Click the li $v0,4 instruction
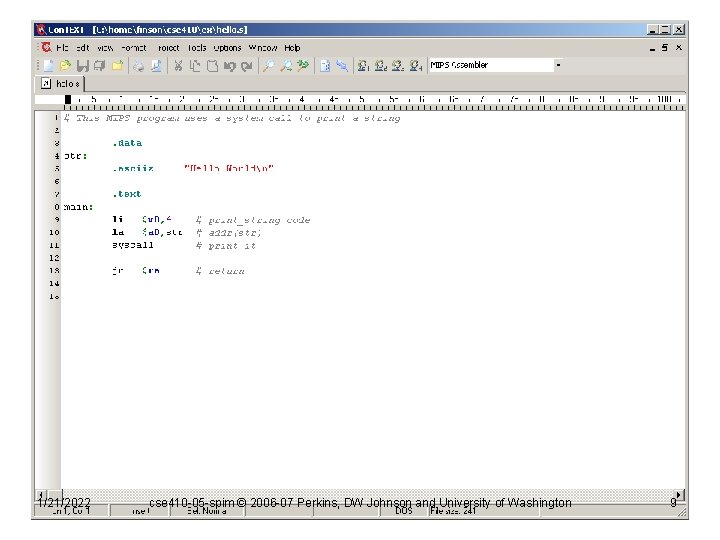The width and height of the screenshot is (720, 540). click(142, 219)
